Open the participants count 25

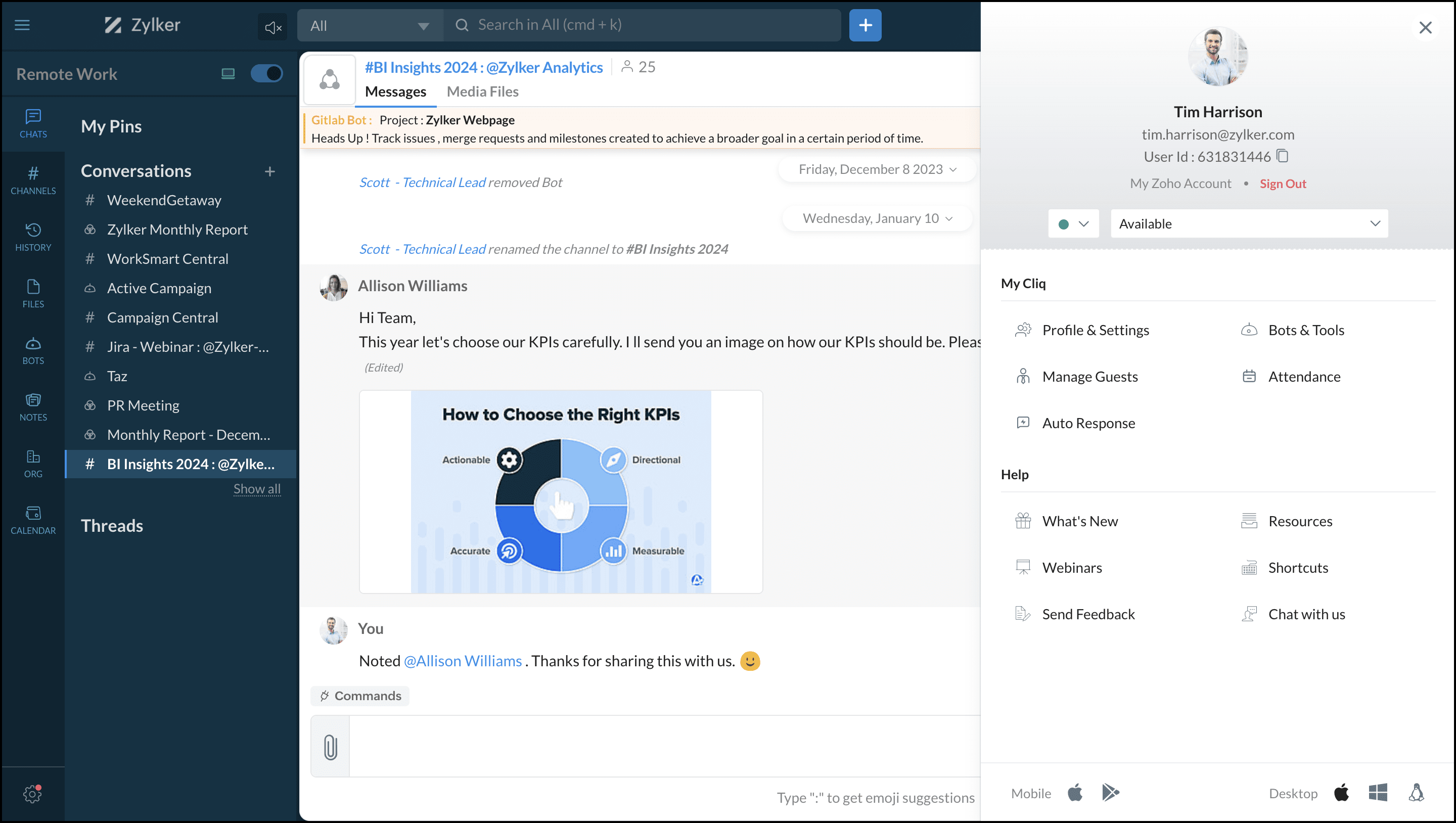pos(638,67)
